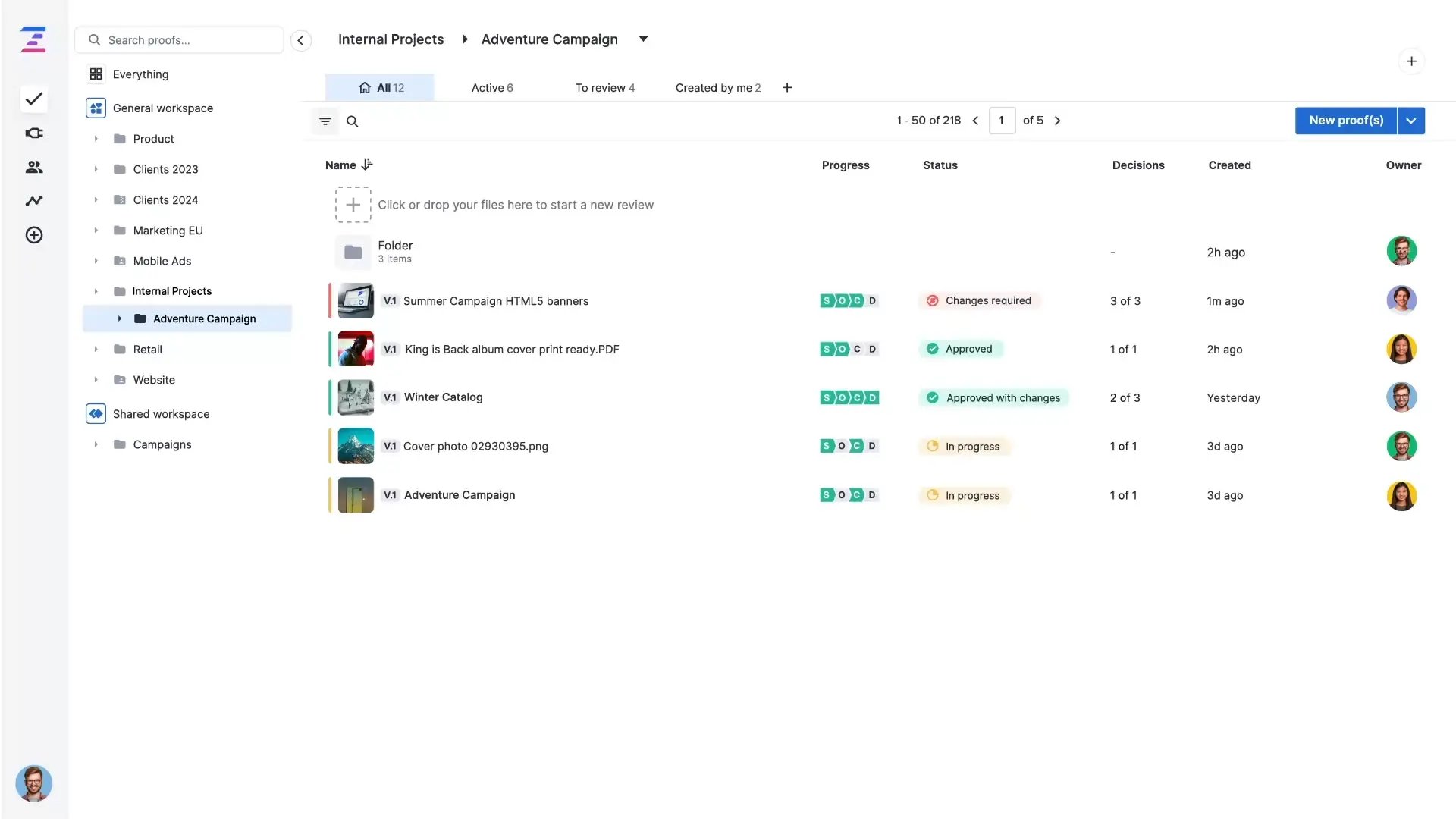The width and height of the screenshot is (1456, 819).
Task: Click back chevron next to breadcrumb
Action: [300, 40]
